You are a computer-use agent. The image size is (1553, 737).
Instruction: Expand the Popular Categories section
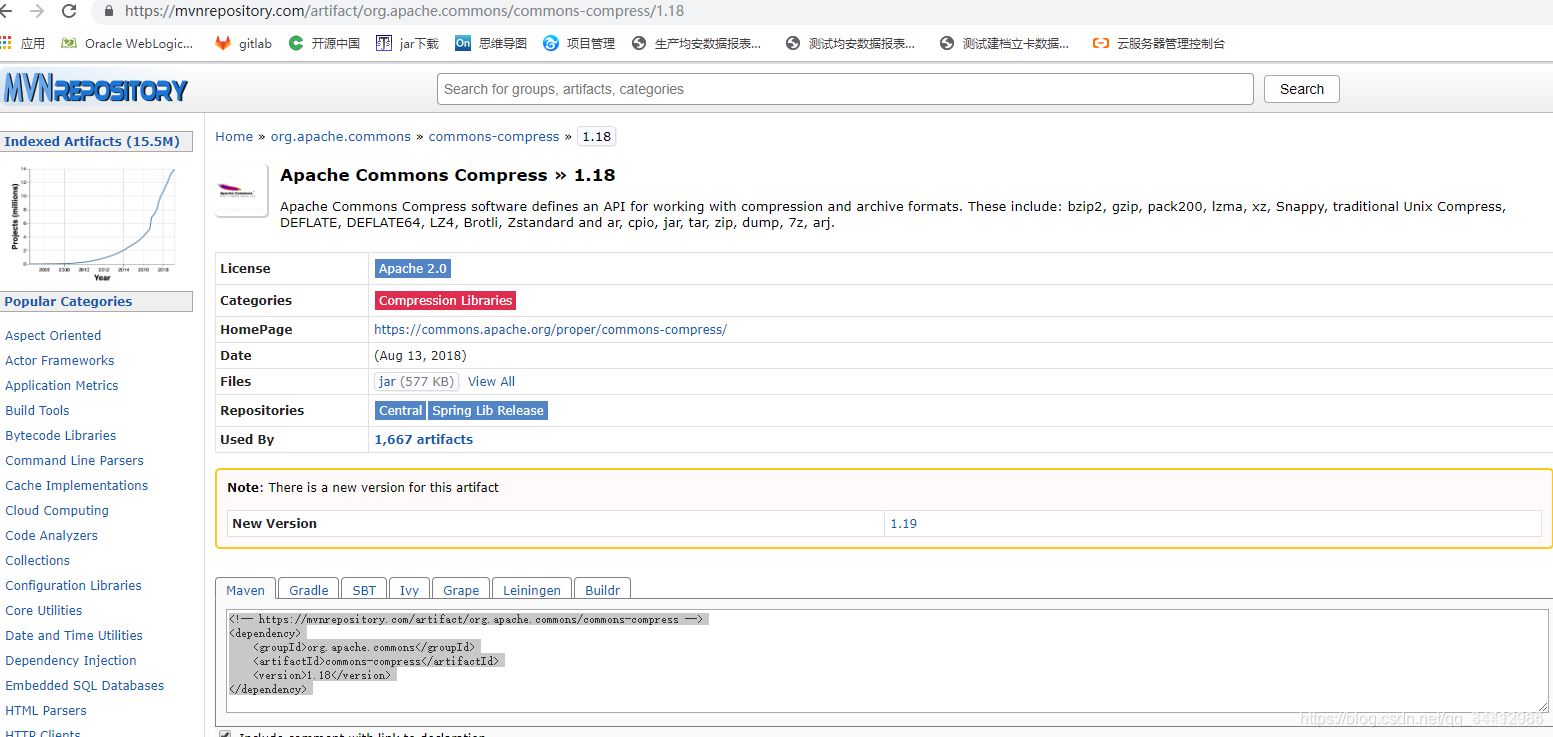(68, 301)
